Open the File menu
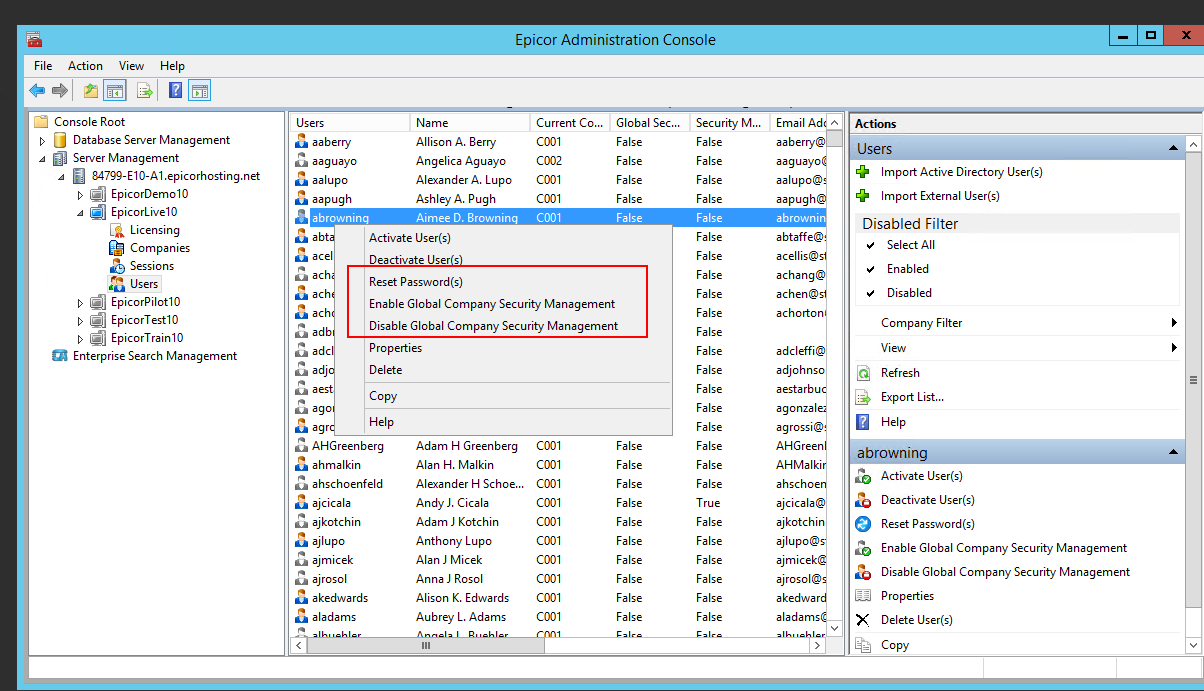 tap(43, 66)
